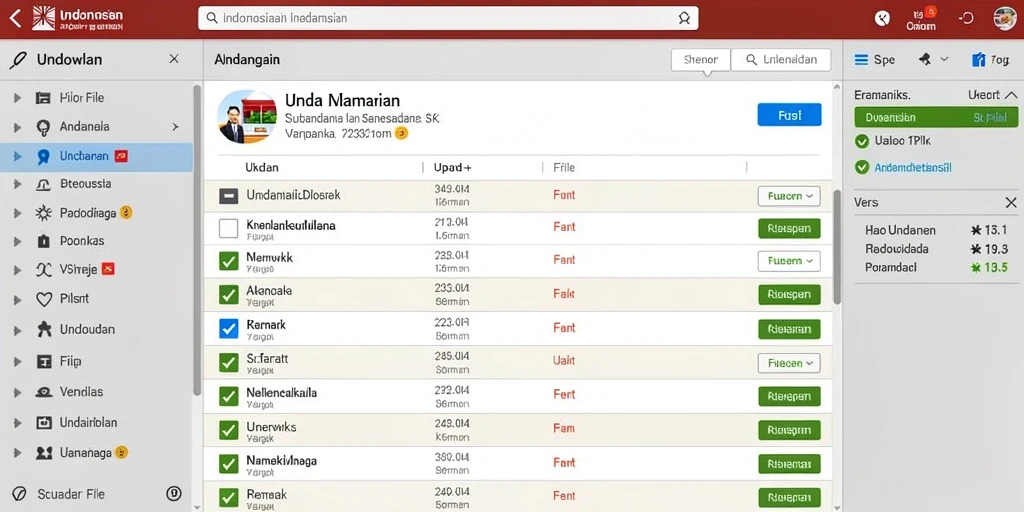
Task: Click the Indonesian app logo icon
Action: 44,18
